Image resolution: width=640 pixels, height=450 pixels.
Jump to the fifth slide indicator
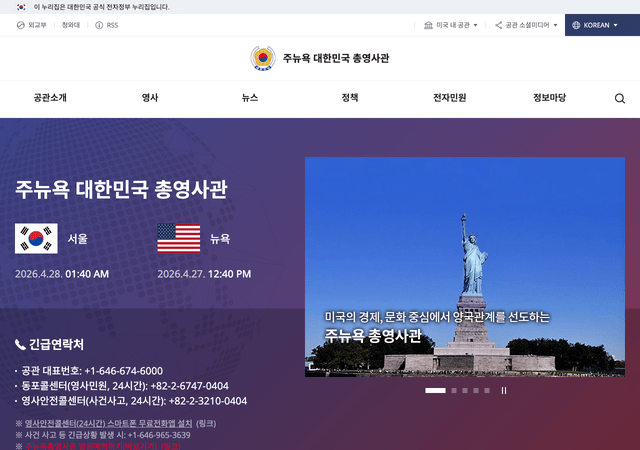click(487, 390)
